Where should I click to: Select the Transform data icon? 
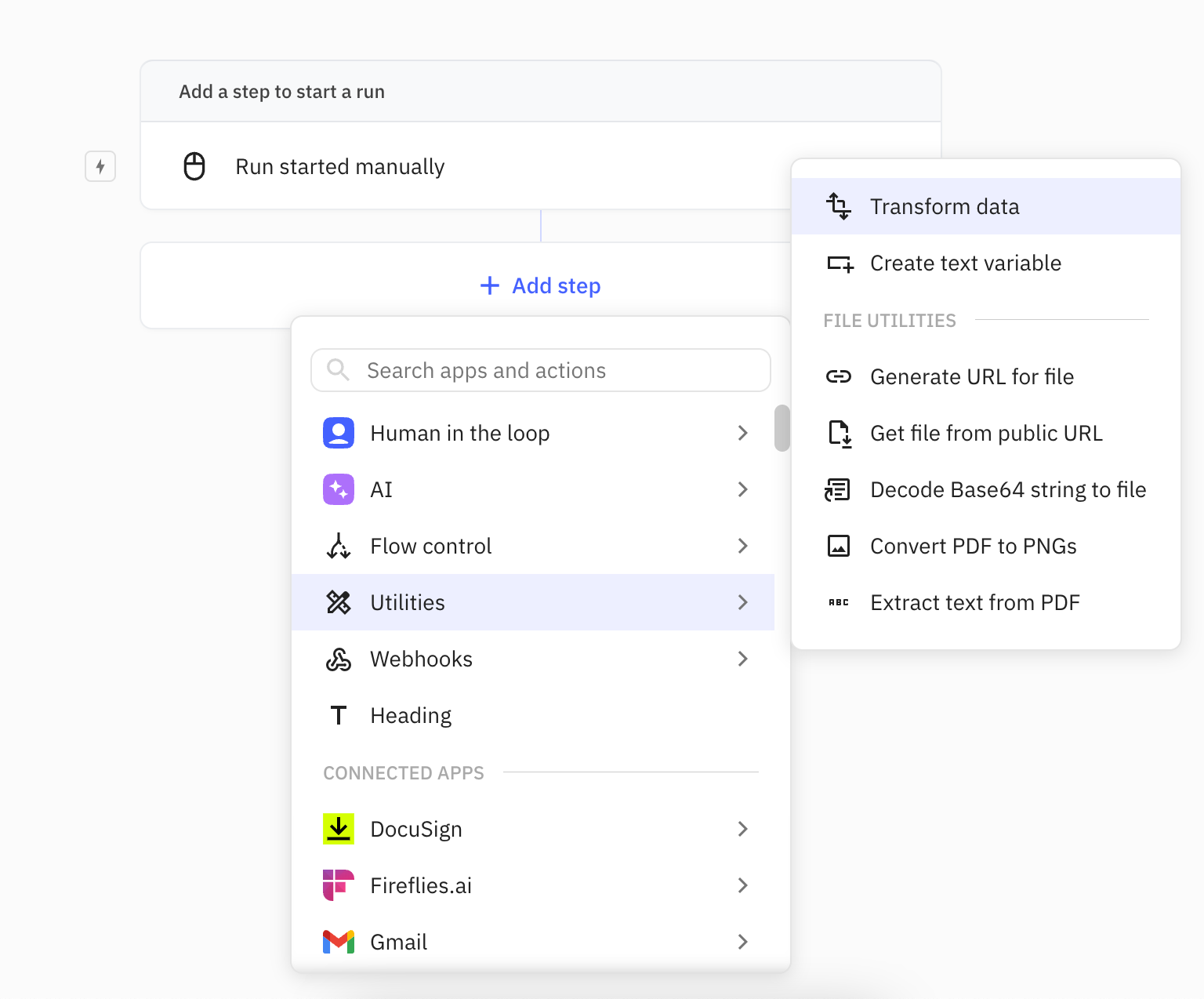click(x=839, y=206)
